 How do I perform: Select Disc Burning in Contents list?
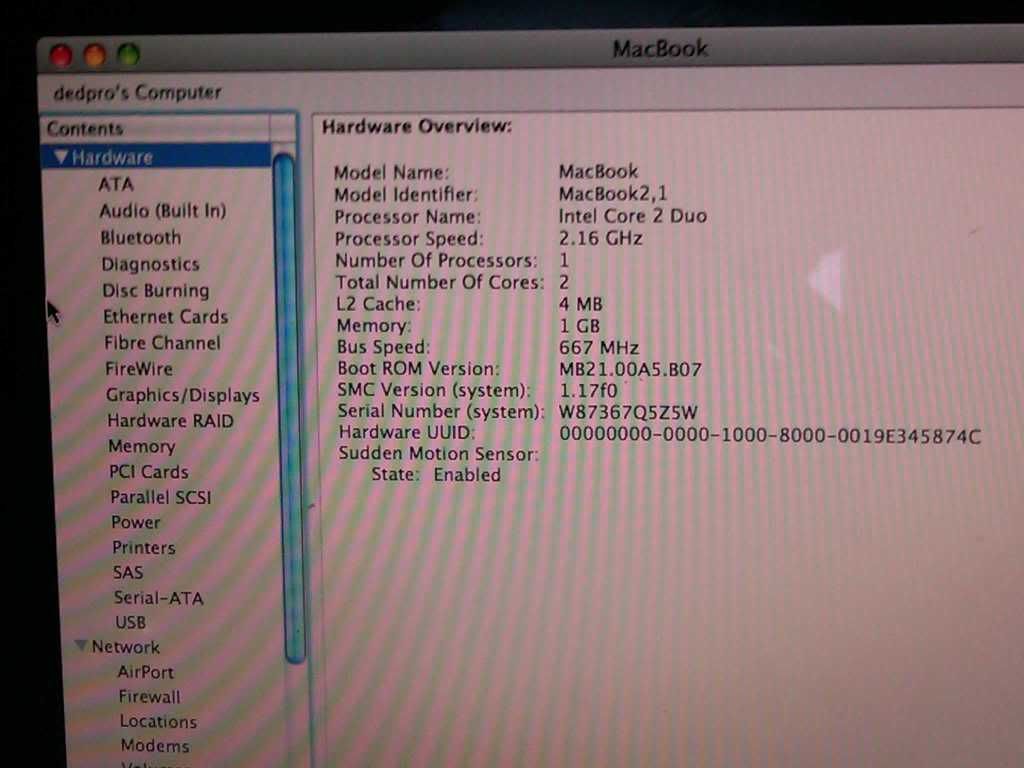[155, 290]
